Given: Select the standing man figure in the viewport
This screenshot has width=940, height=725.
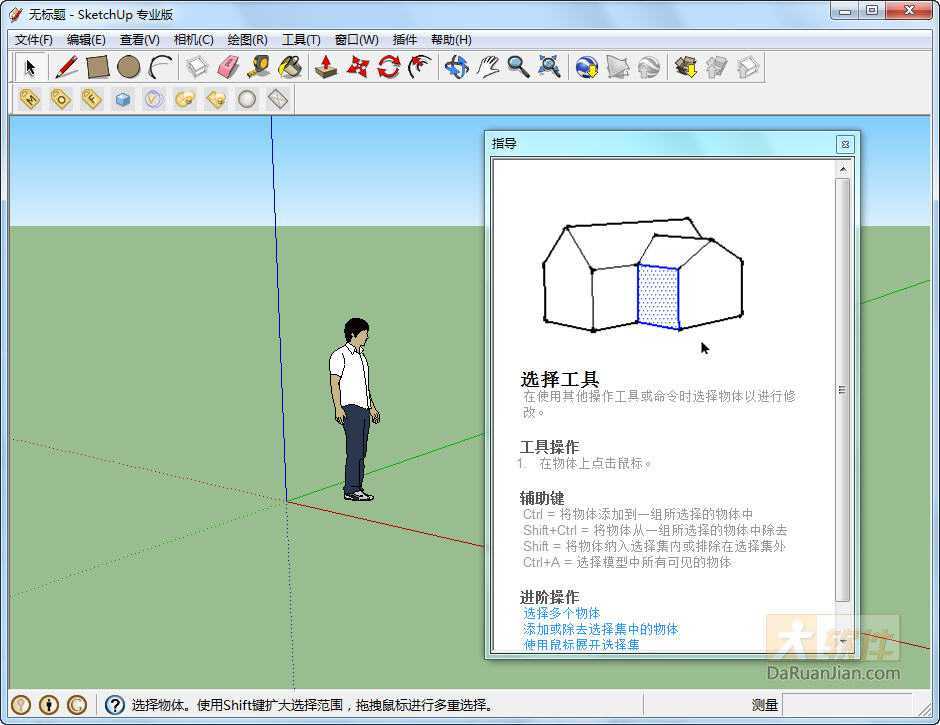Looking at the screenshot, I should (x=354, y=409).
